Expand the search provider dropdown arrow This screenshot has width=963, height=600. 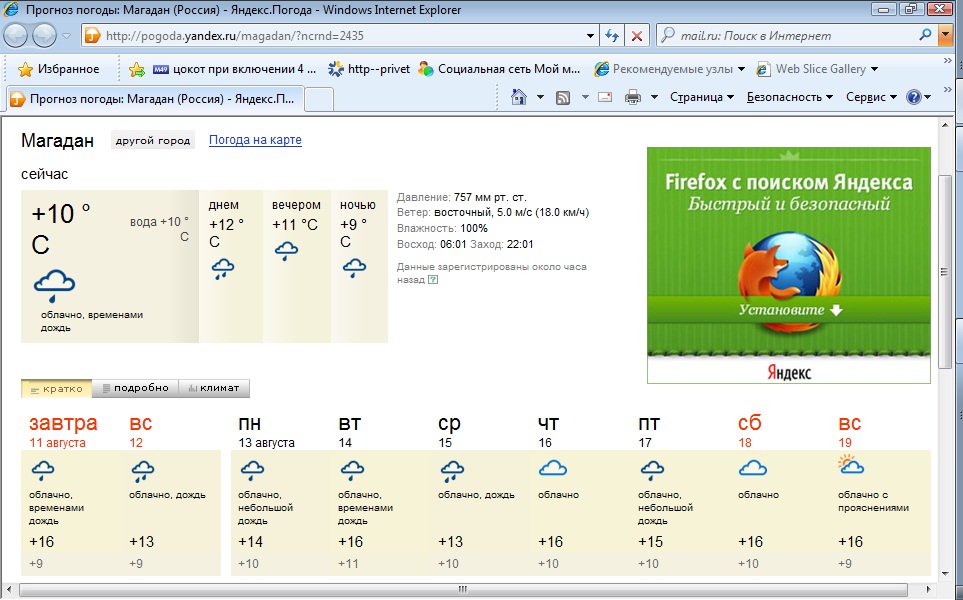946,36
